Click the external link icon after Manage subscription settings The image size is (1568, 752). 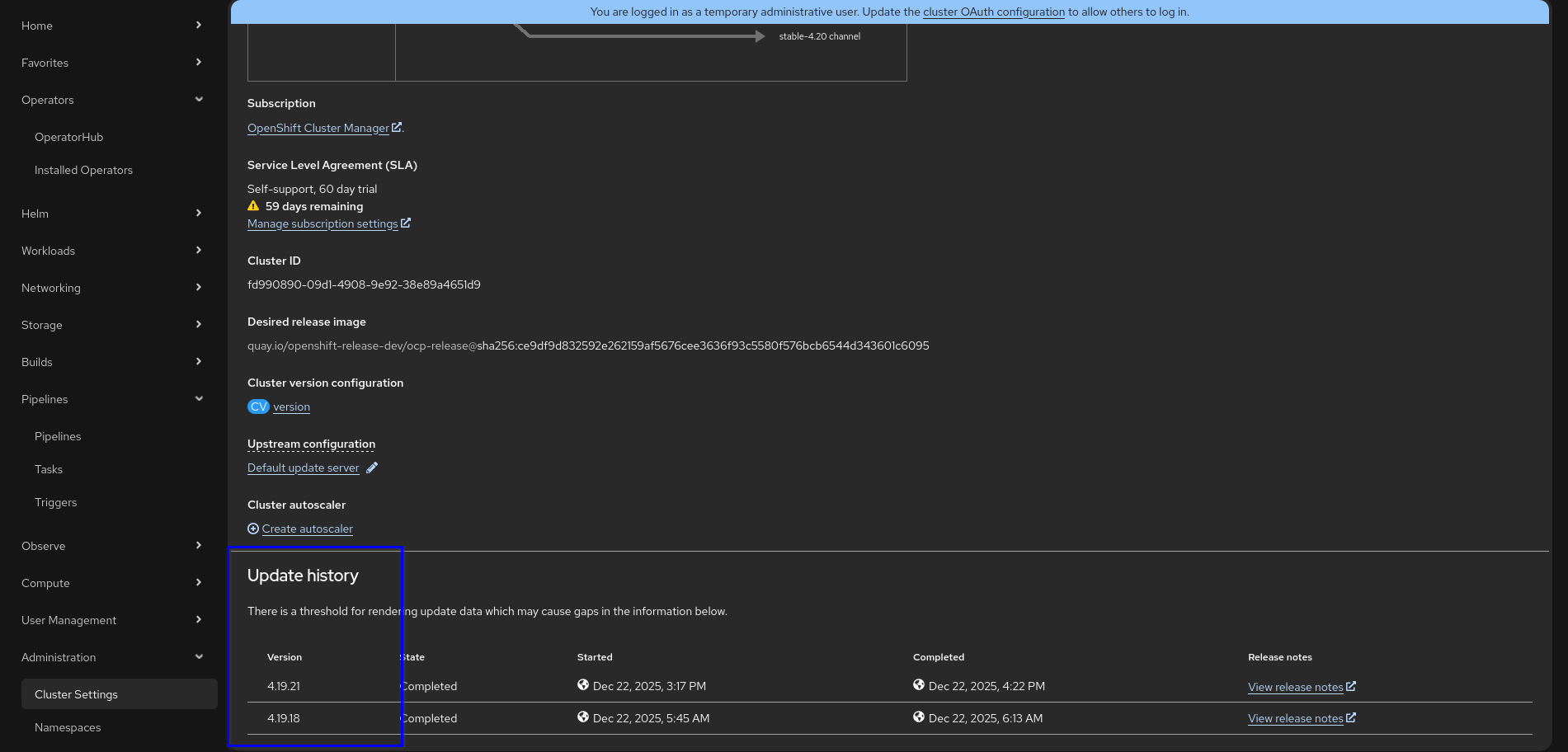(x=406, y=223)
